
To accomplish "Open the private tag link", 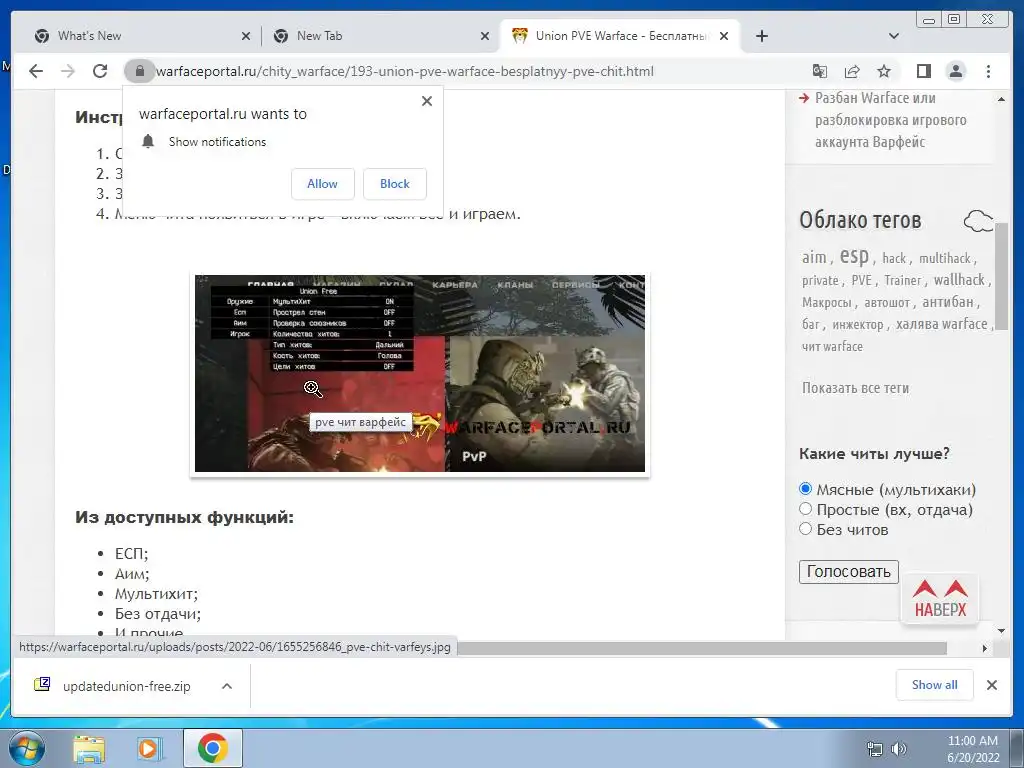I will [x=820, y=280].
